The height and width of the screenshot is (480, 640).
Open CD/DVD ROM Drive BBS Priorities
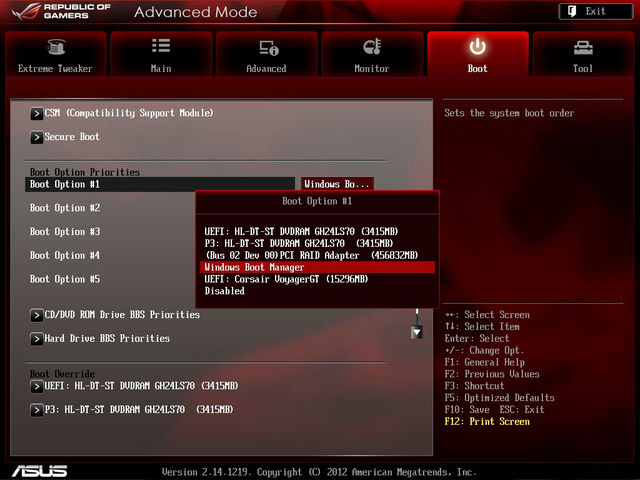[122, 315]
